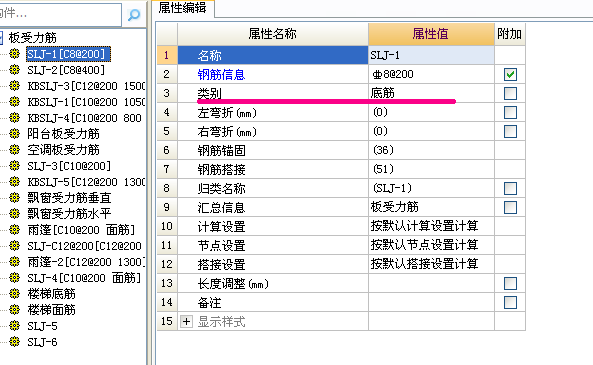The image size is (593, 365).
Task: Click the 归类名称 value (SLJ-1)
Action: point(431,188)
